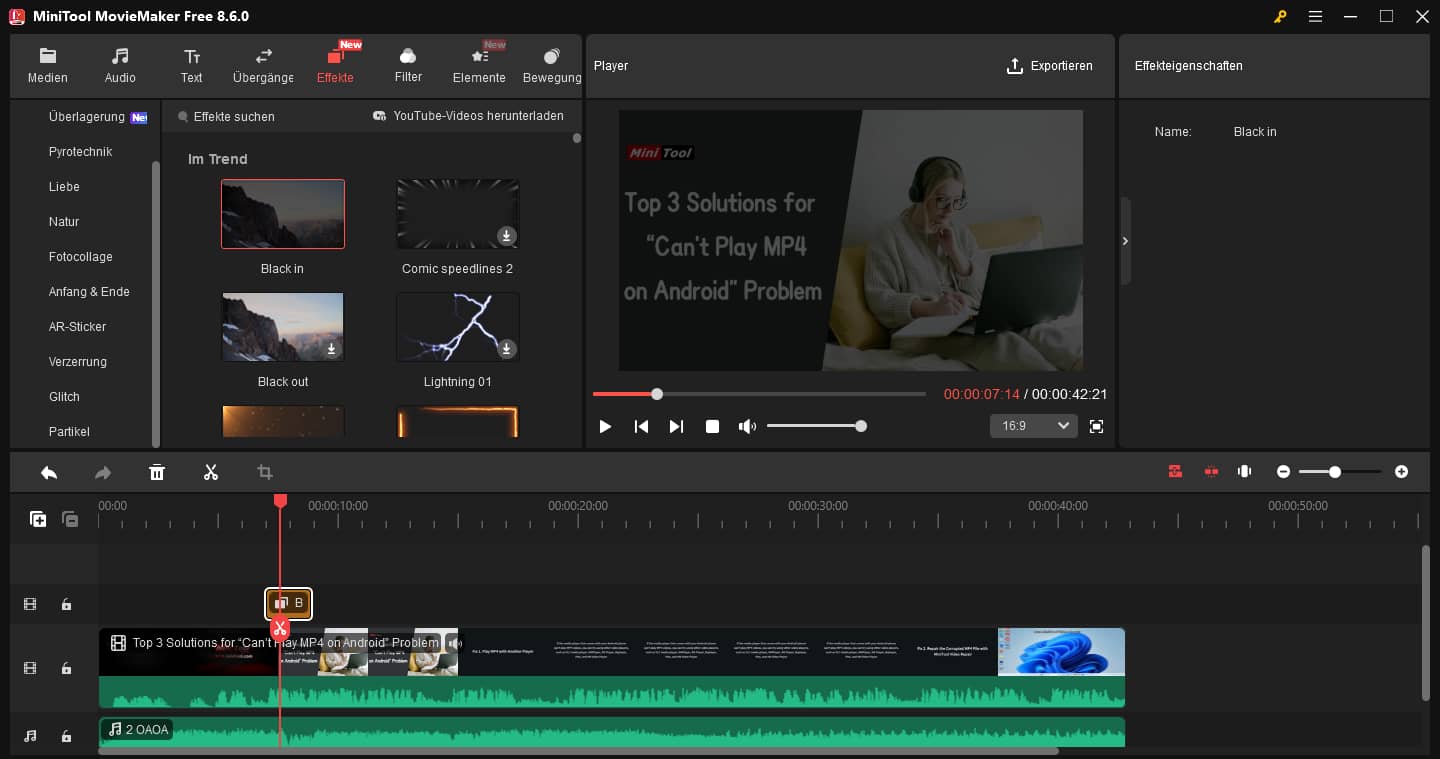The height and width of the screenshot is (759, 1440).
Task: Select the Lightning 01 effect thumbnail
Action: click(x=457, y=327)
